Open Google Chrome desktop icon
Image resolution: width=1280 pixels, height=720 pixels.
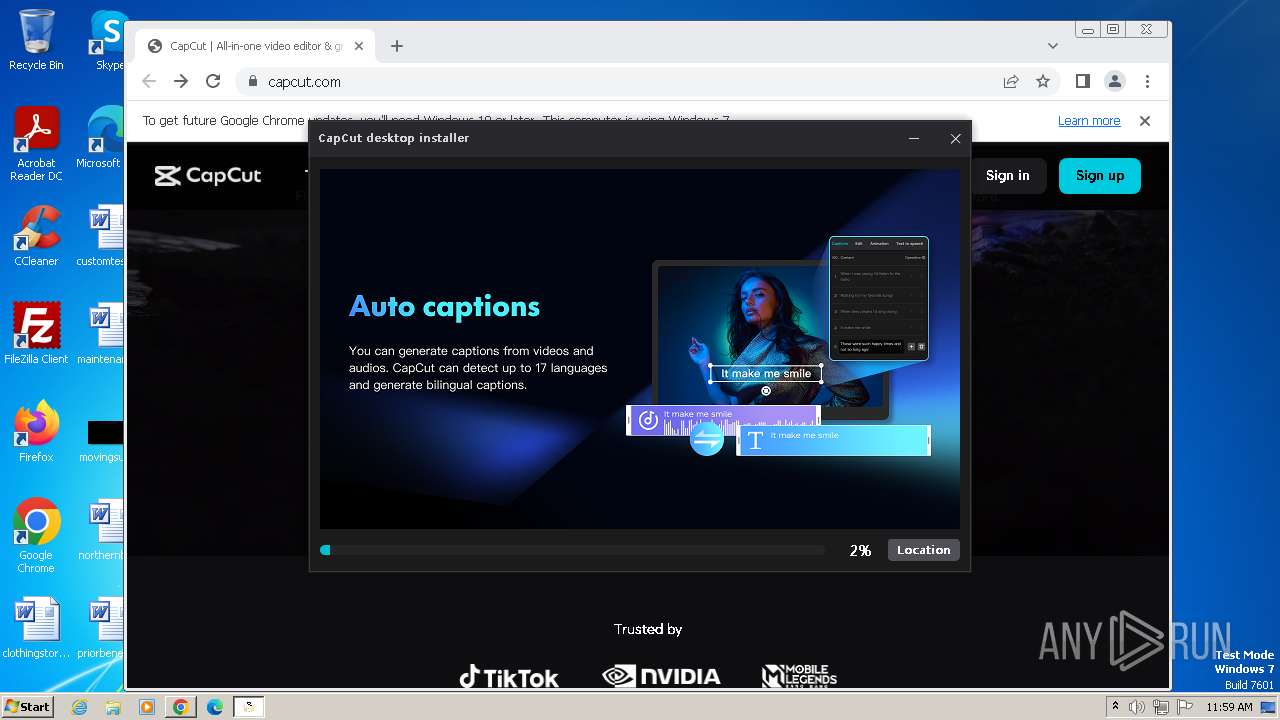[36, 536]
